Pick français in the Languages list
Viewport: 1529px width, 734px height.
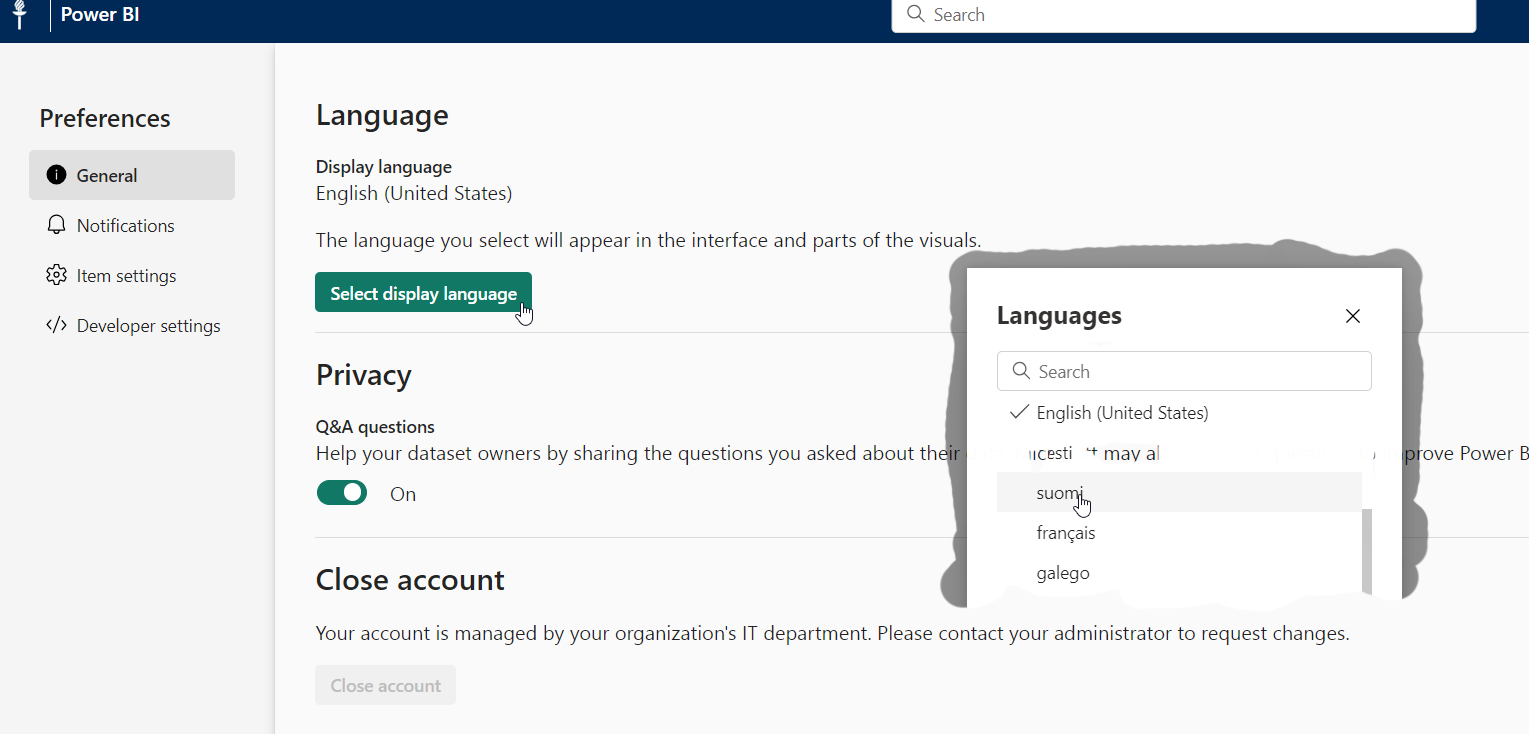pyautogui.click(x=1065, y=533)
